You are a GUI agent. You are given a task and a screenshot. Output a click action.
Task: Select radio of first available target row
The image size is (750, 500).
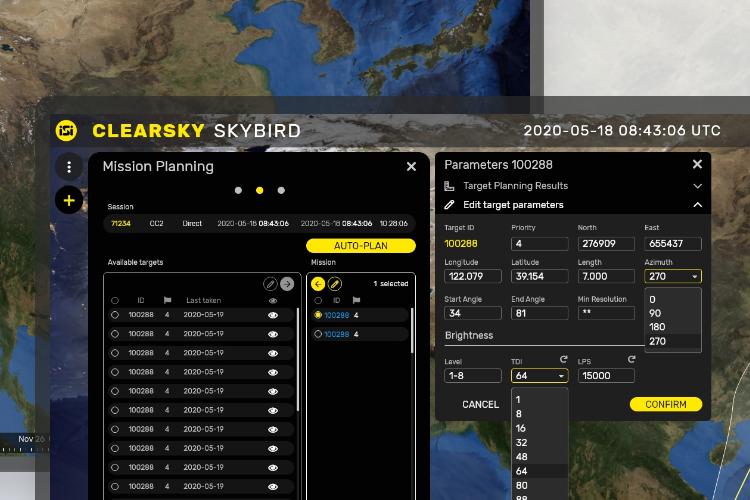115,315
